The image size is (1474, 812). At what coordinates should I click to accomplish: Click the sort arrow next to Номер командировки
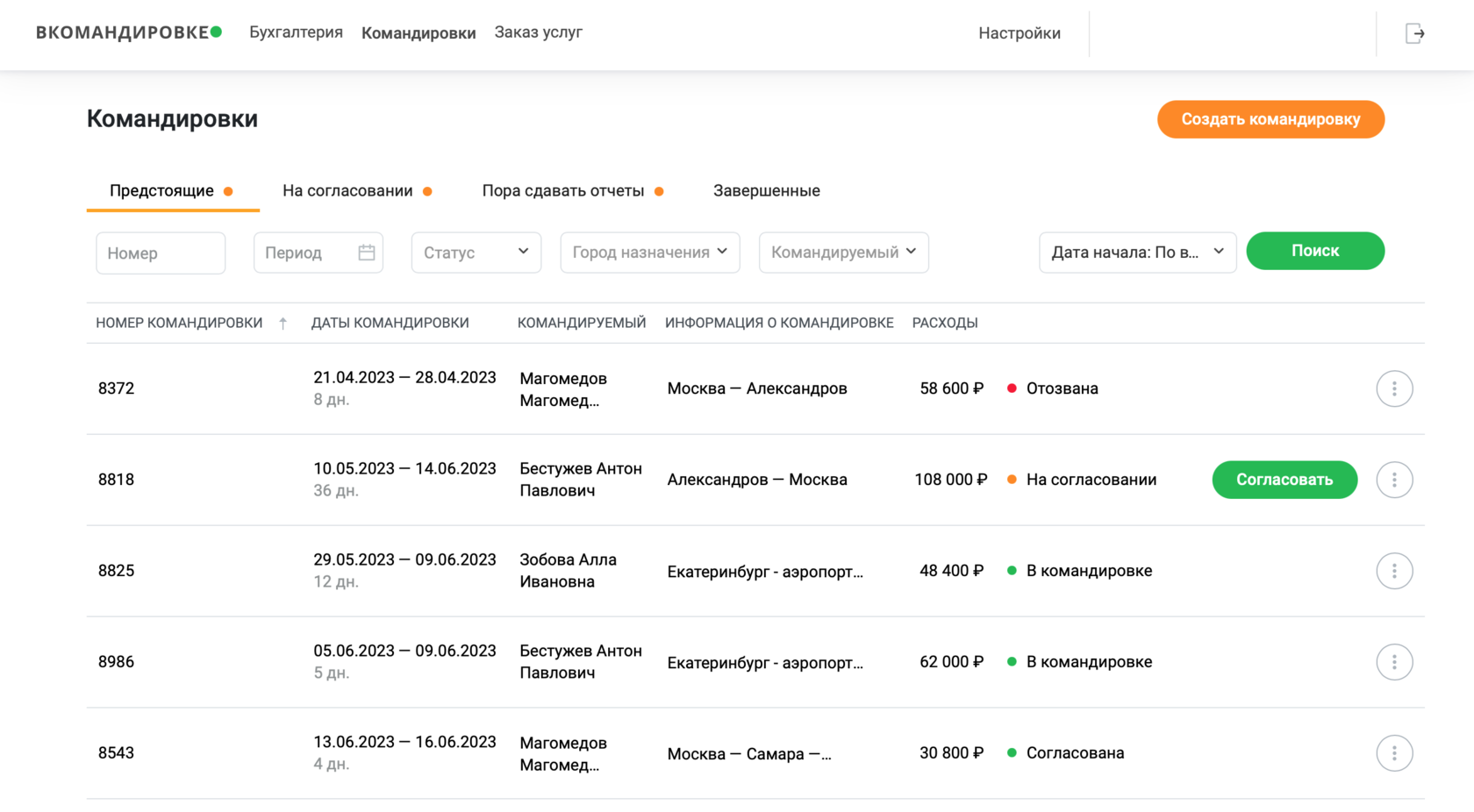click(x=283, y=323)
